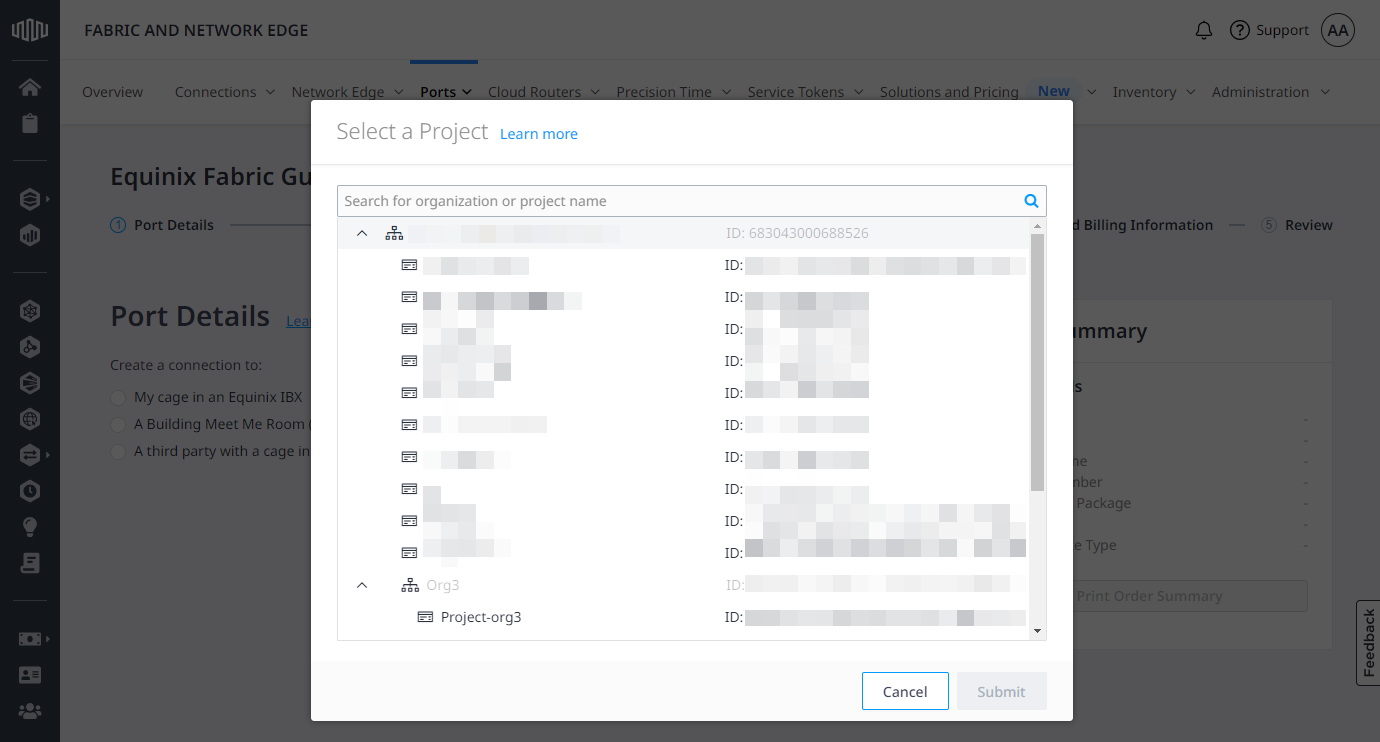
Task: Collapse the Org3 organization chevron
Action: [x=362, y=585]
